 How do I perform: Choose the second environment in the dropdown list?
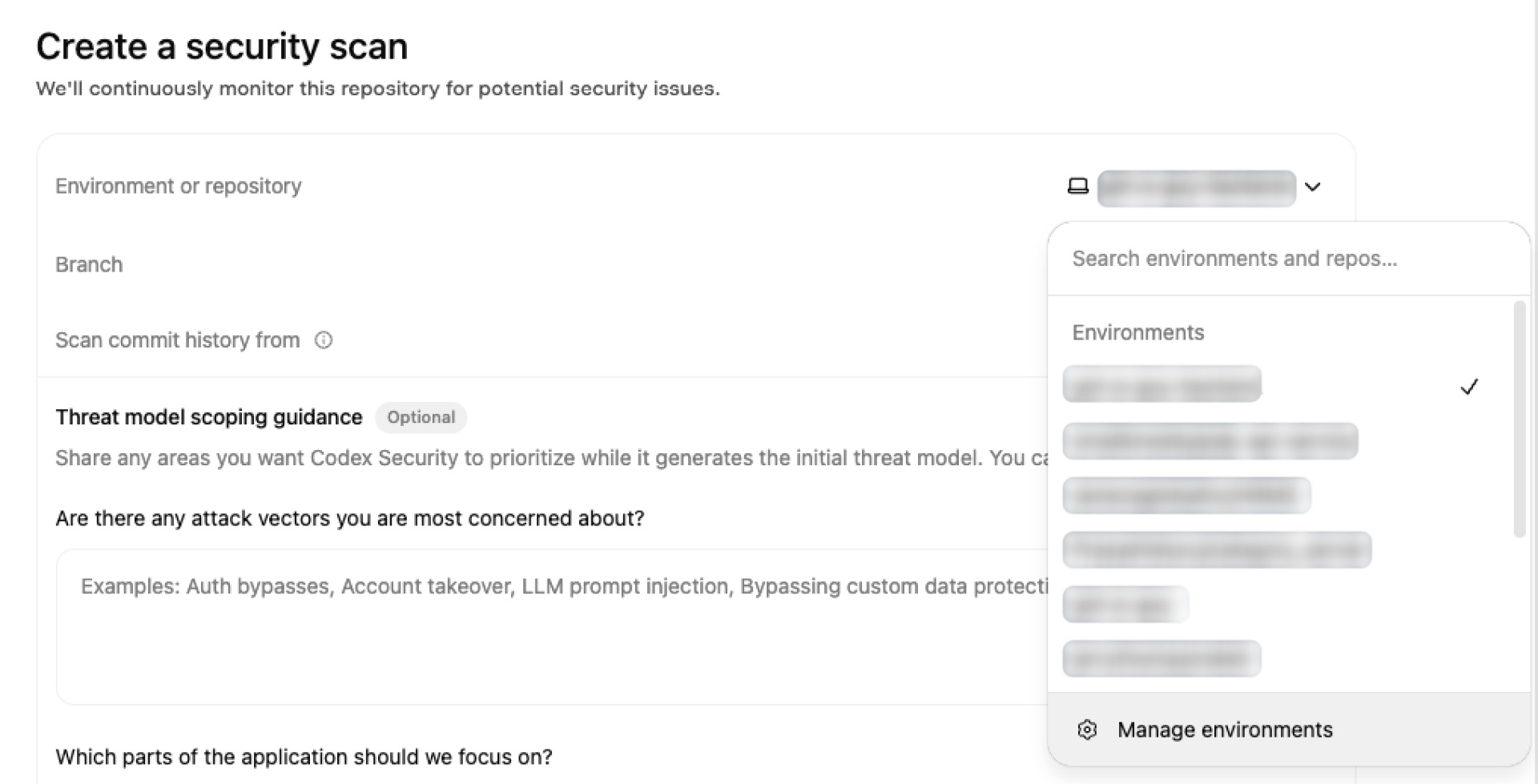coord(1210,441)
